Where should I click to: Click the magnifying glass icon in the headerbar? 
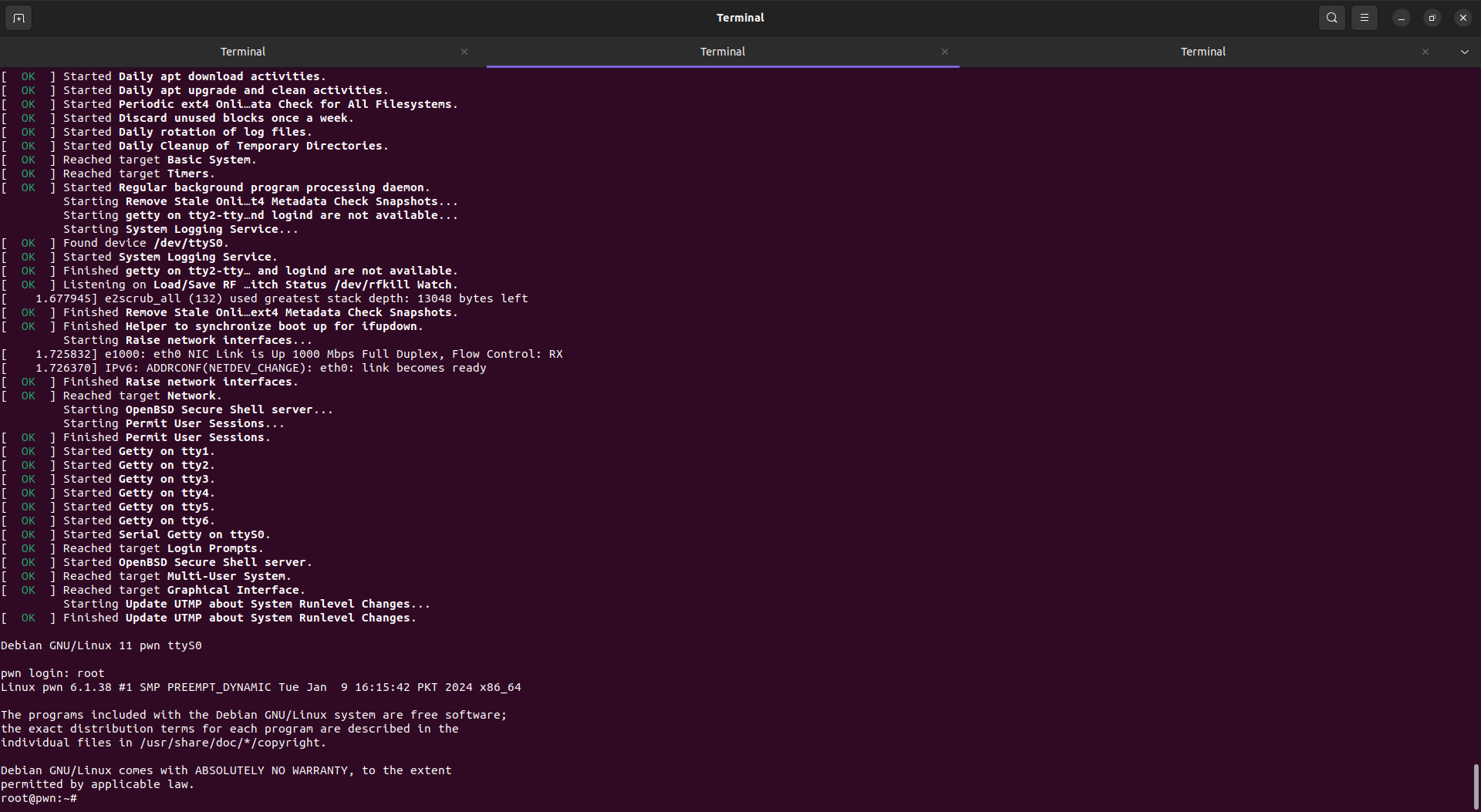tap(1331, 17)
